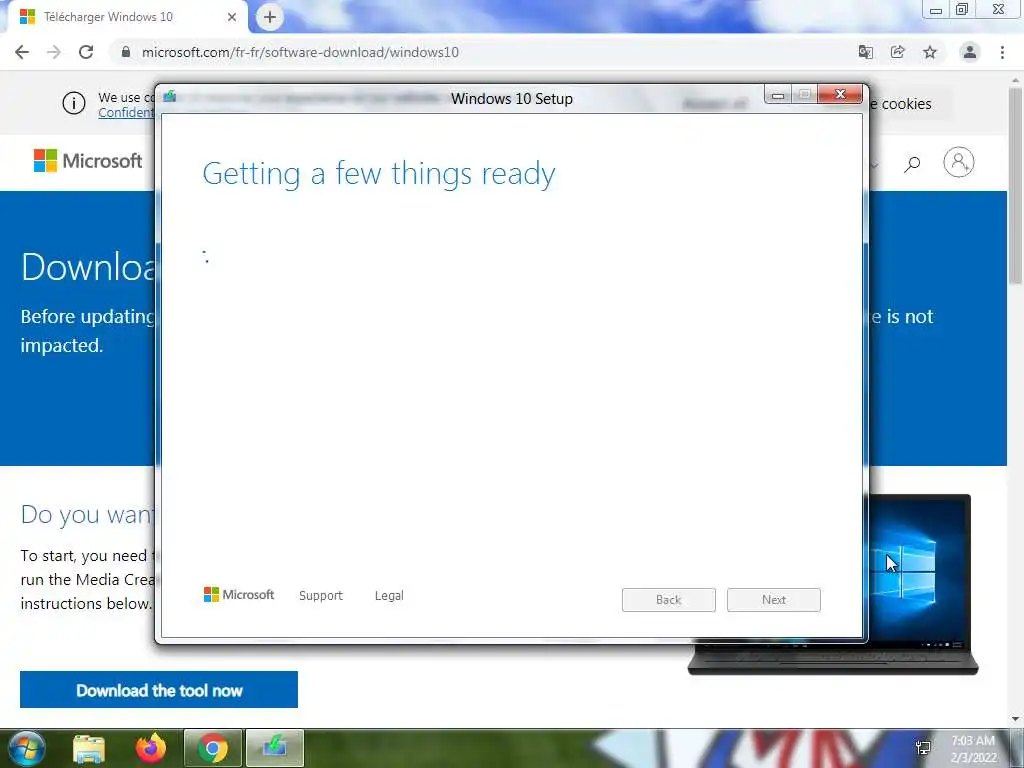Open the Legal link in Setup
1024x768 pixels.
(x=389, y=596)
